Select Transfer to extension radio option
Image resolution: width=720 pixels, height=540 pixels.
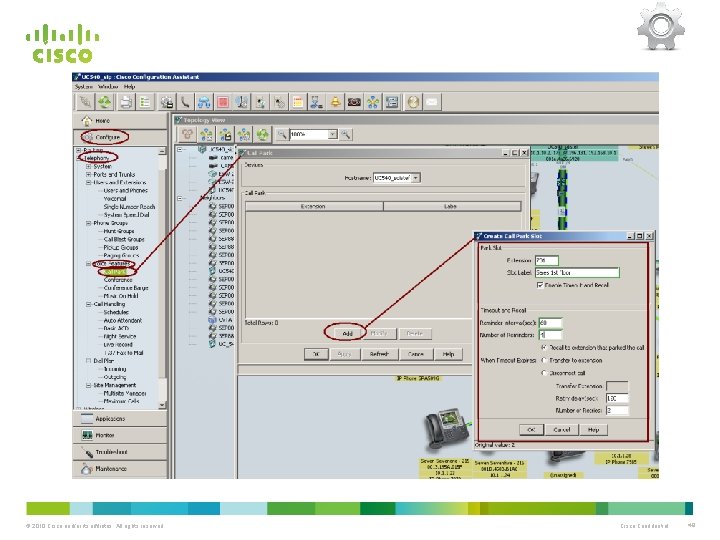pyautogui.click(x=544, y=360)
